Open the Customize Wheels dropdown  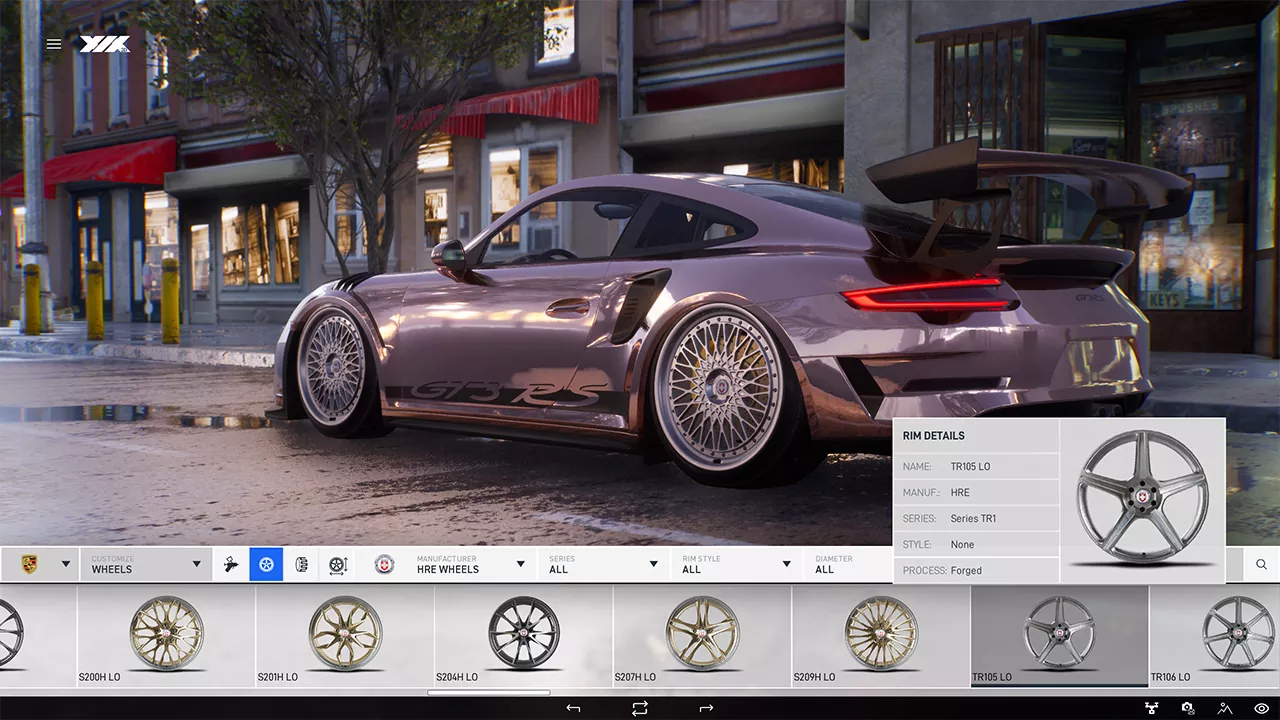tap(145, 565)
